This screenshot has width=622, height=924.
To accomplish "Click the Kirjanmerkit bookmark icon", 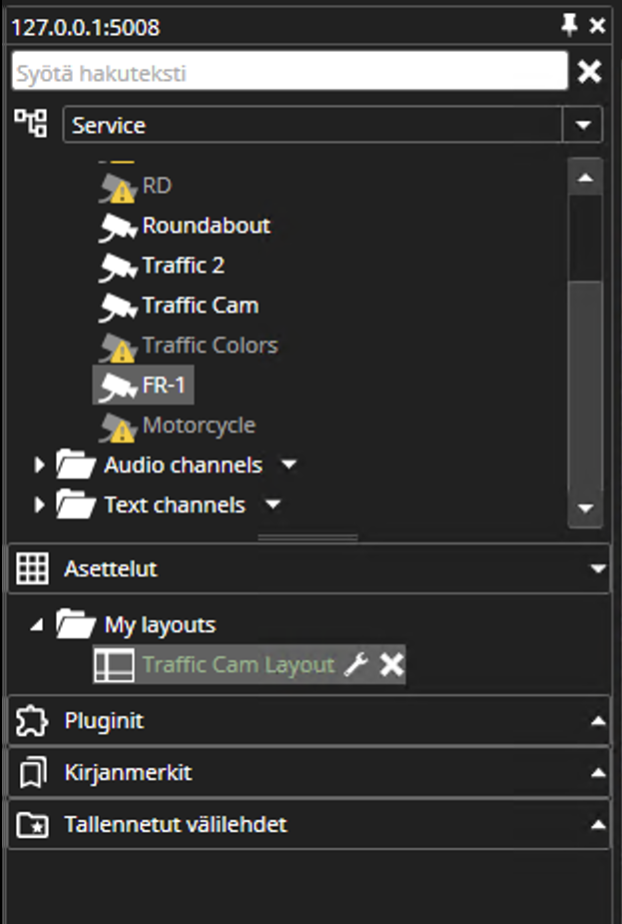I will pyautogui.click(x=31, y=772).
